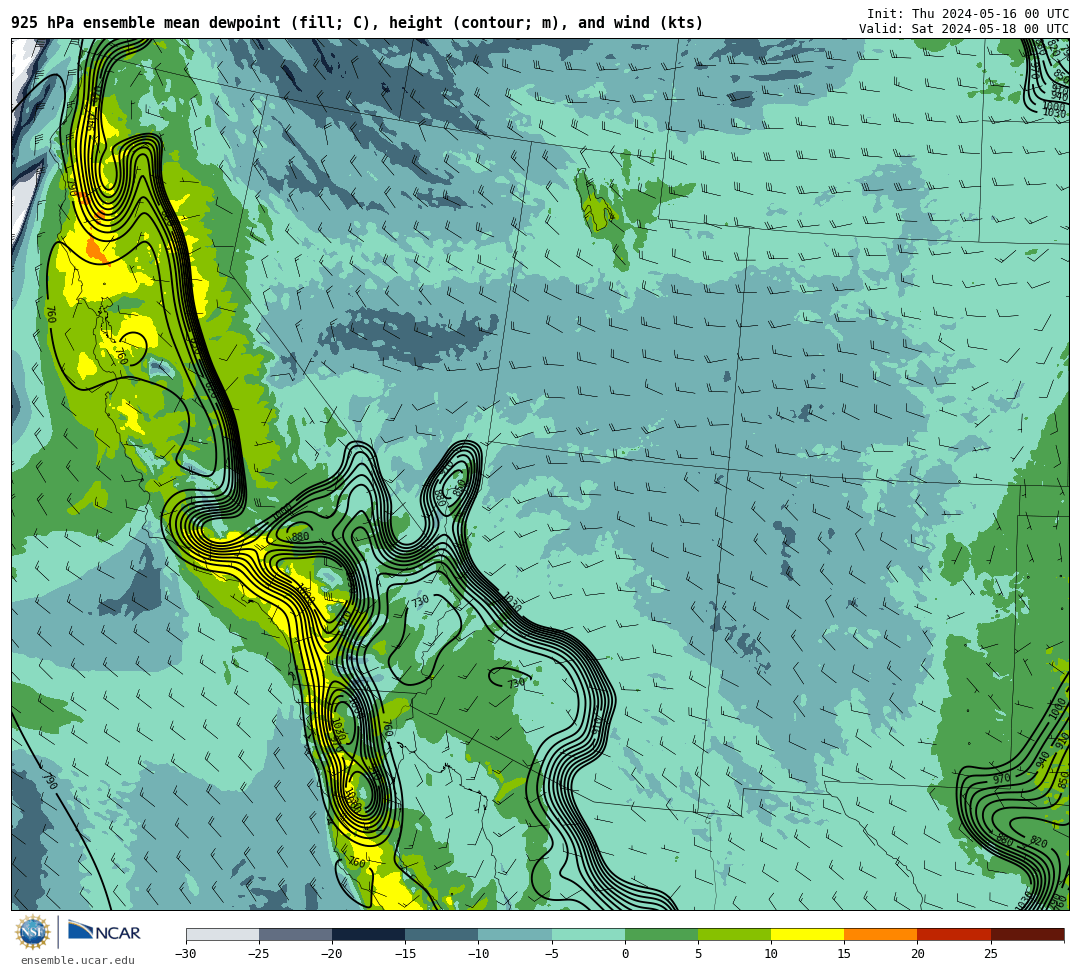
Task: Click the -30 colorbar tick label
Action: [x=186, y=954]
